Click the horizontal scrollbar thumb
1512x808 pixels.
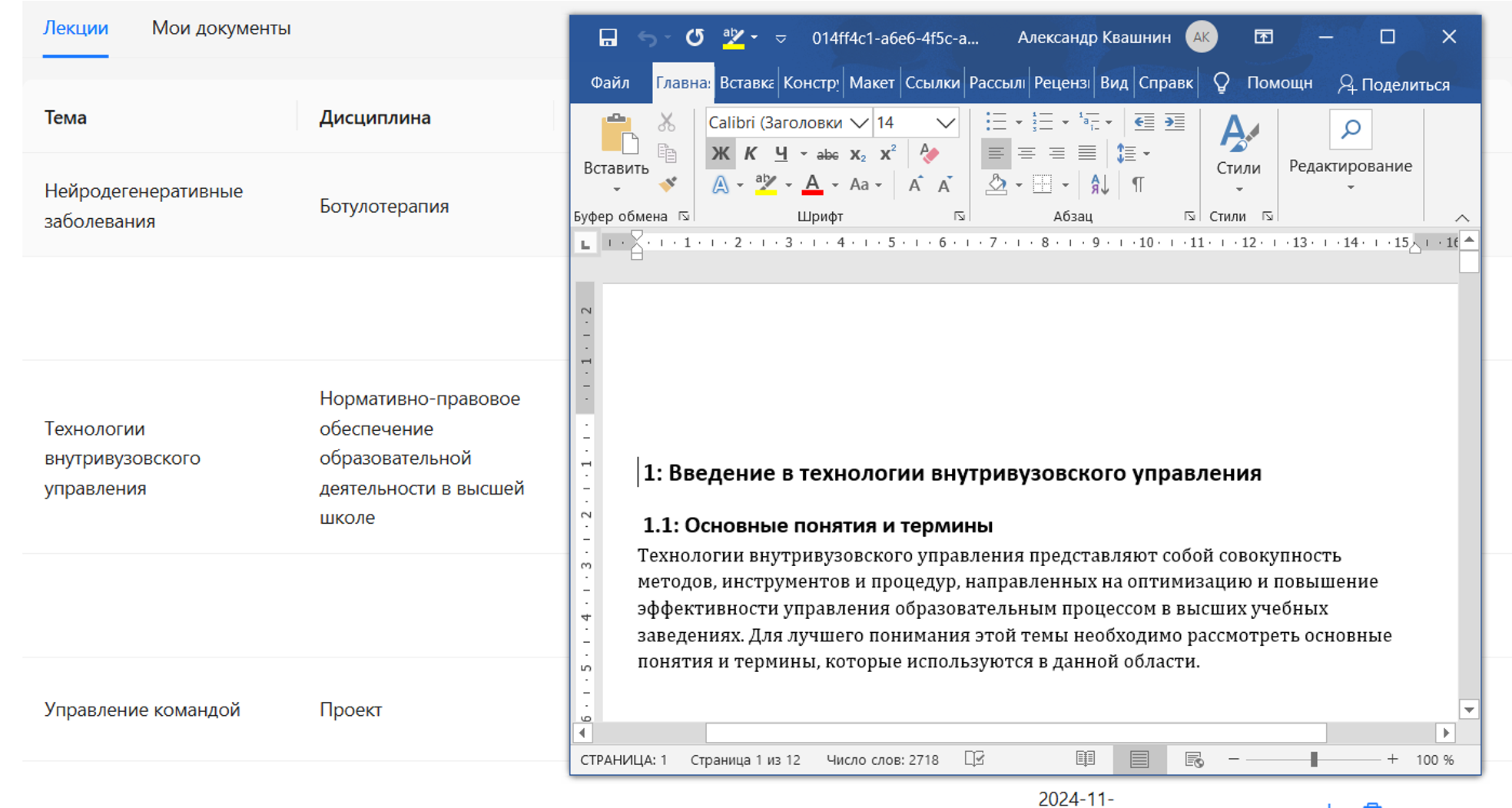(1016, 733)
